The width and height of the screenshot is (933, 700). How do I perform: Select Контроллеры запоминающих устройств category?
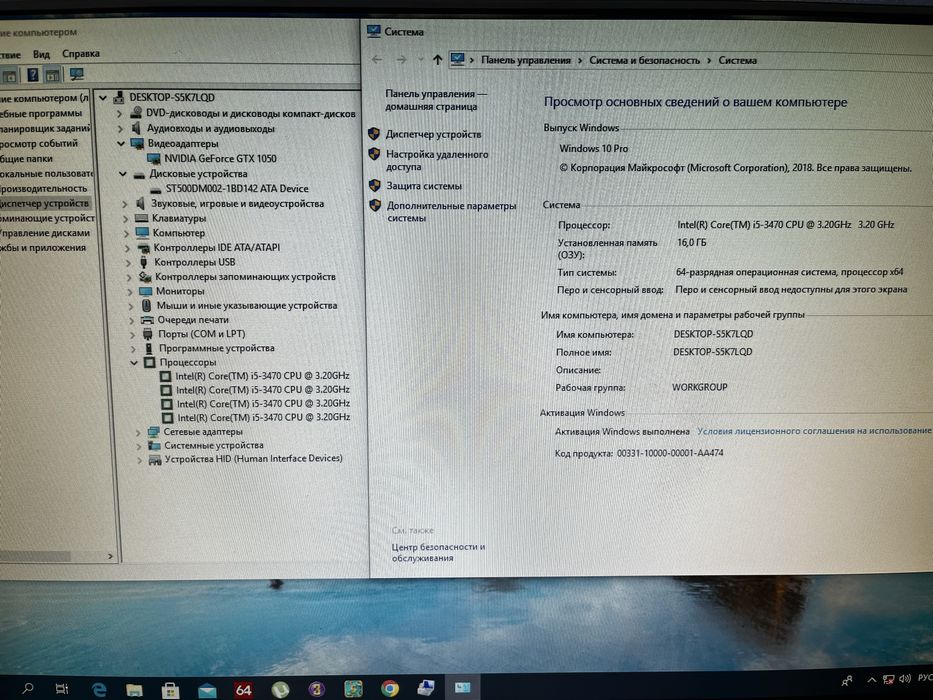[245, 277]
